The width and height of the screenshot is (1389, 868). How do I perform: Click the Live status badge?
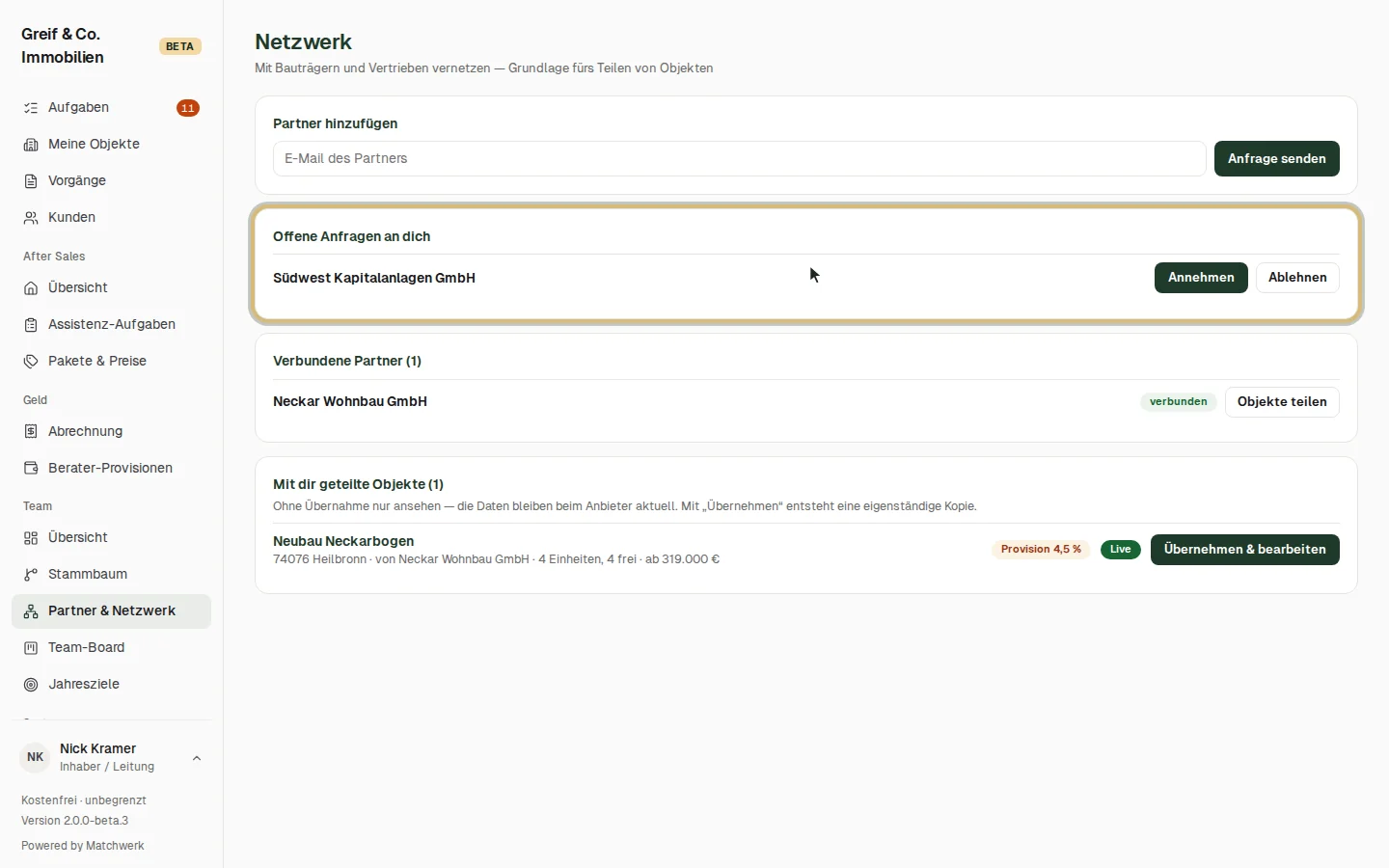(1120, 550)
